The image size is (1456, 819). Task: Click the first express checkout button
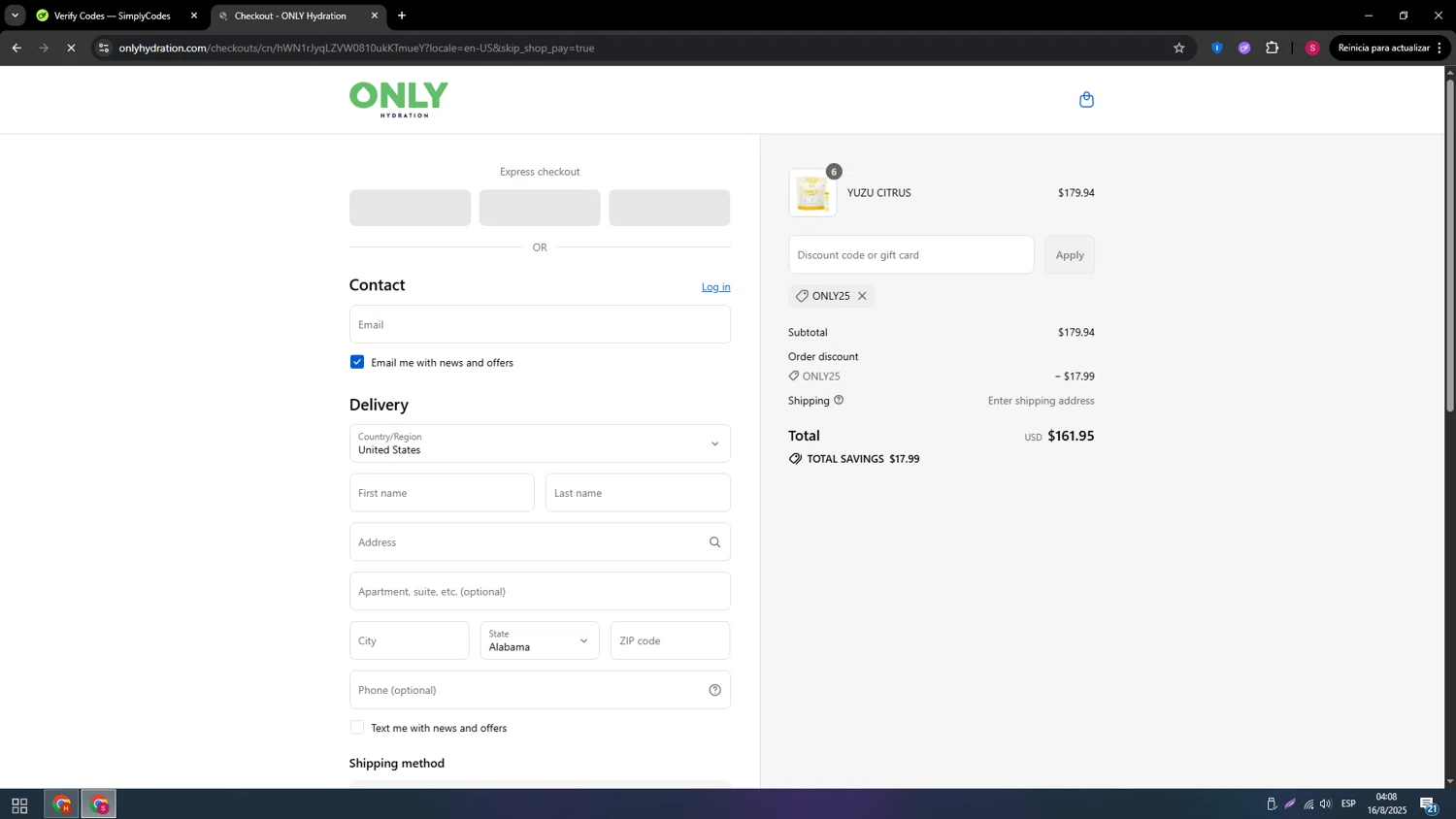point(411,208)
